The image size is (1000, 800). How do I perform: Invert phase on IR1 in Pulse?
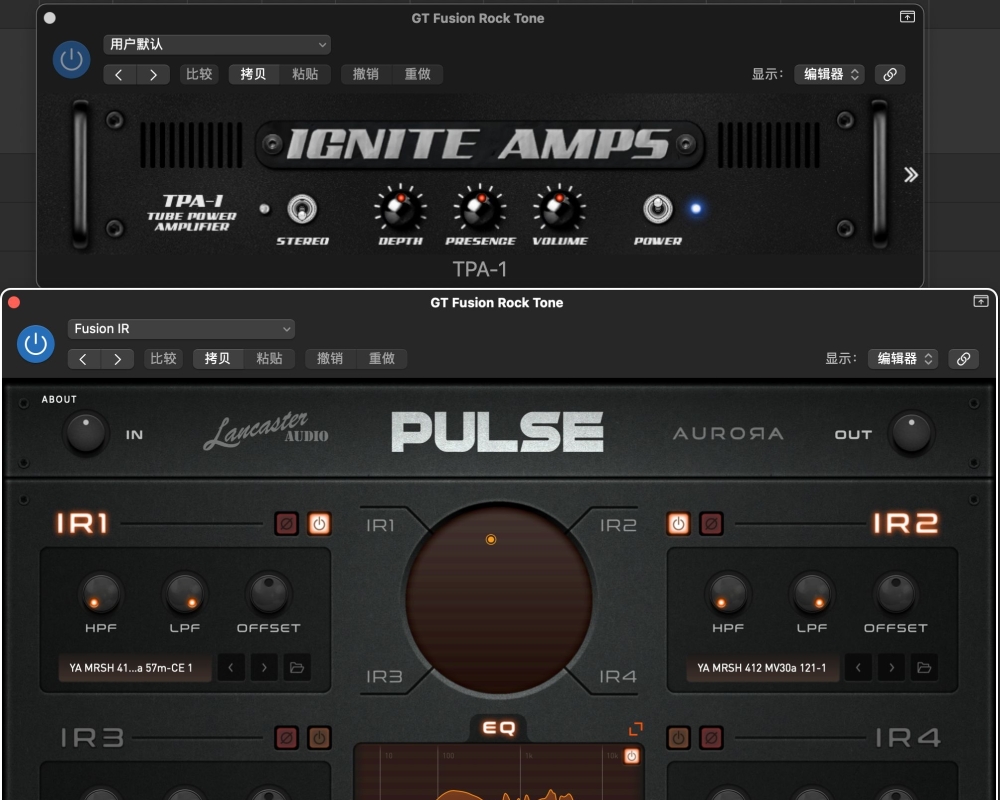coord(287,524)
